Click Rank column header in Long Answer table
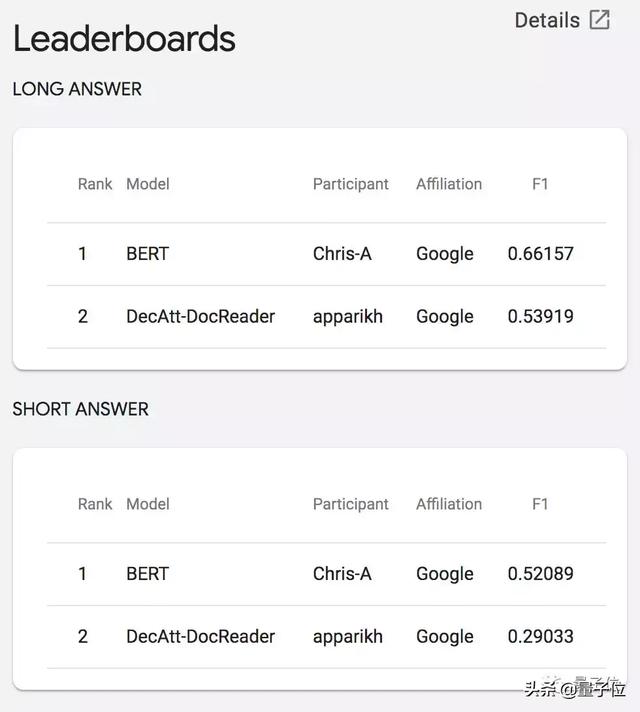 point(95,184)
